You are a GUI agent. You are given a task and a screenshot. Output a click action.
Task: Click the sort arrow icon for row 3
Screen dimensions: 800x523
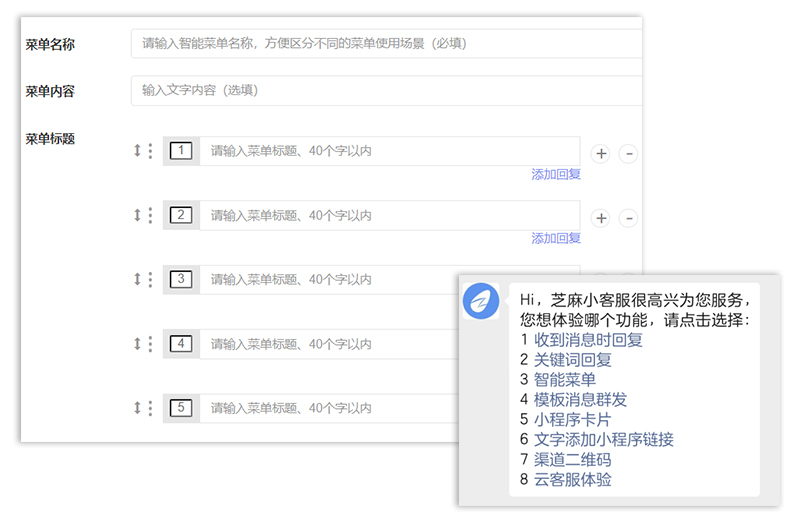[x=137, y=279]
